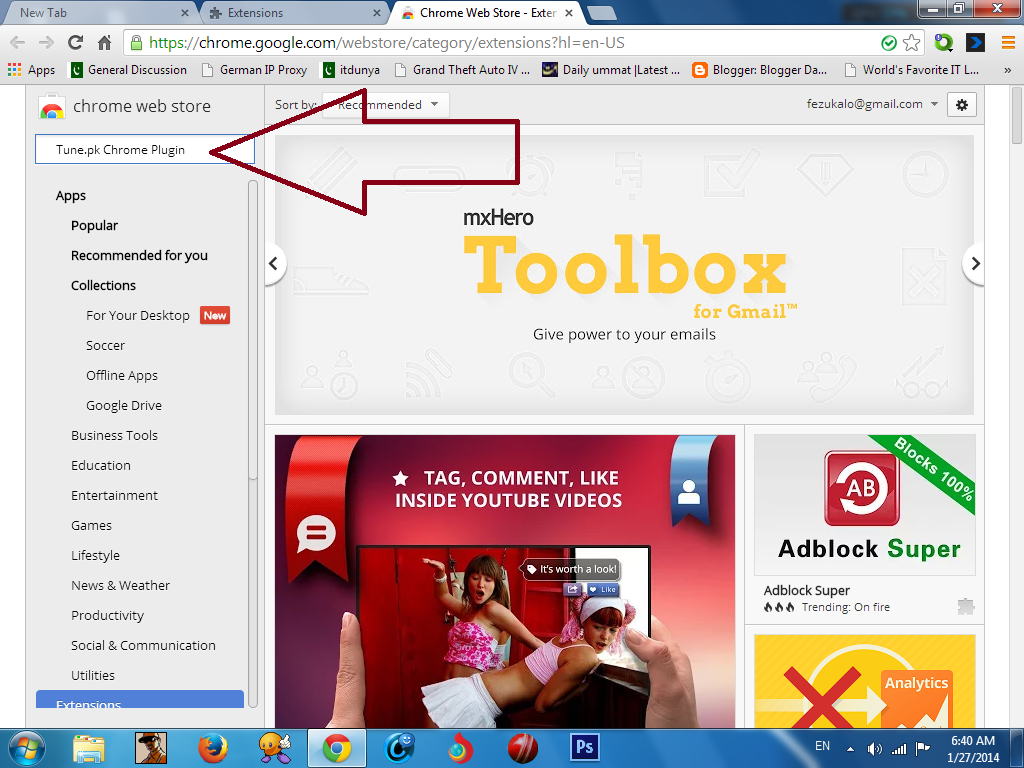Open the German IP Proxy bookmark
1024x768 pixels.
(x=254, y=70)
